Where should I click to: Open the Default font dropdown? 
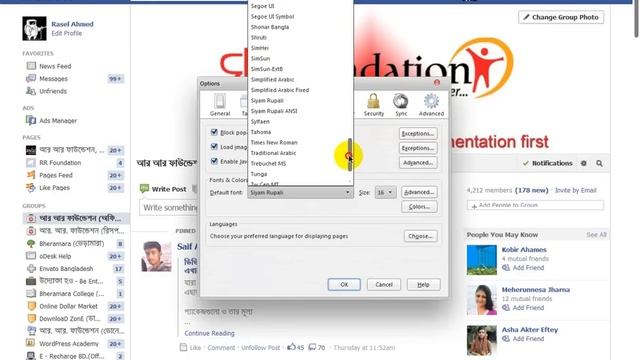[x=300, y=192]
